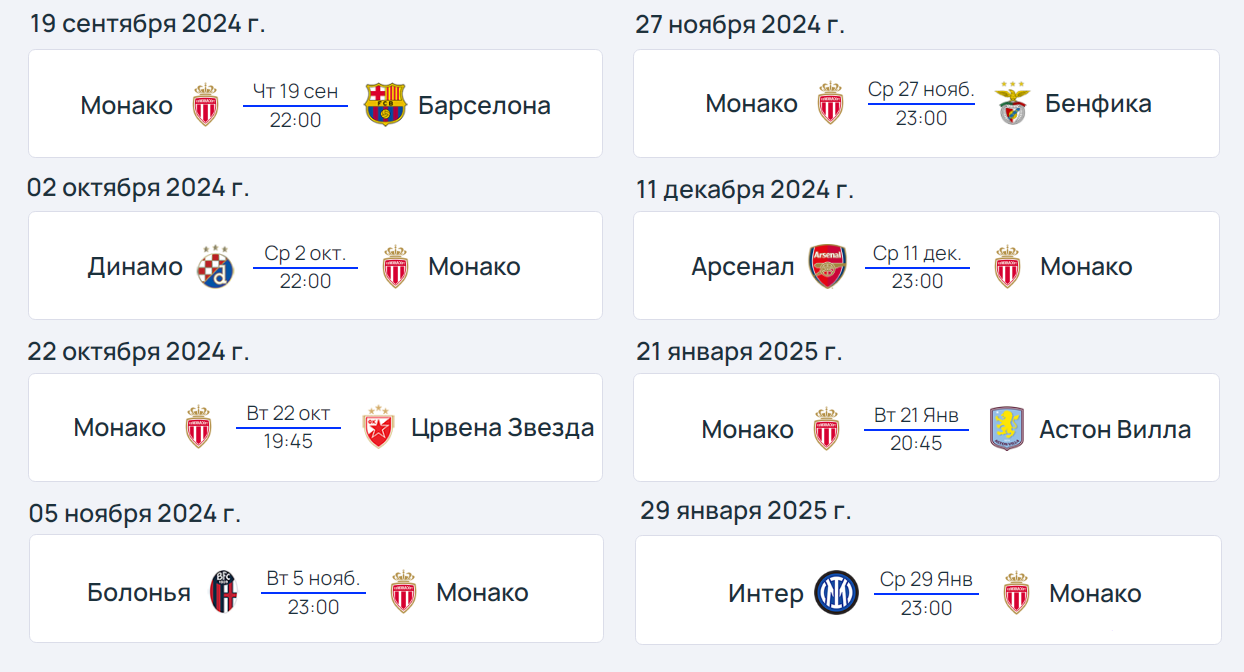This screenshot has width=1244, height=672.
Task: Open the Барселона team name link
Action: (x=484, y=105)
